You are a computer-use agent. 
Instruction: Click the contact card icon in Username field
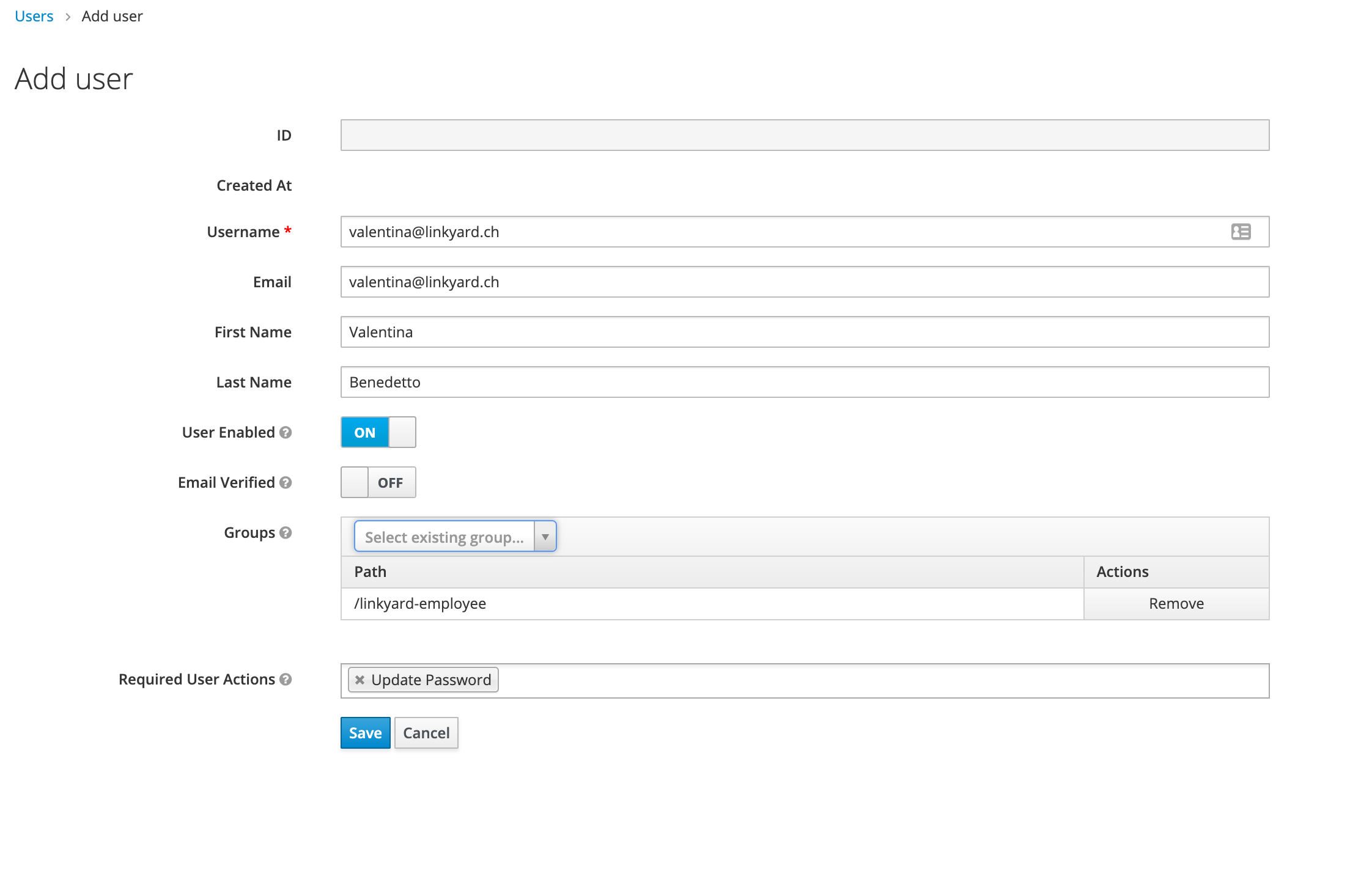click(1241, 232)
